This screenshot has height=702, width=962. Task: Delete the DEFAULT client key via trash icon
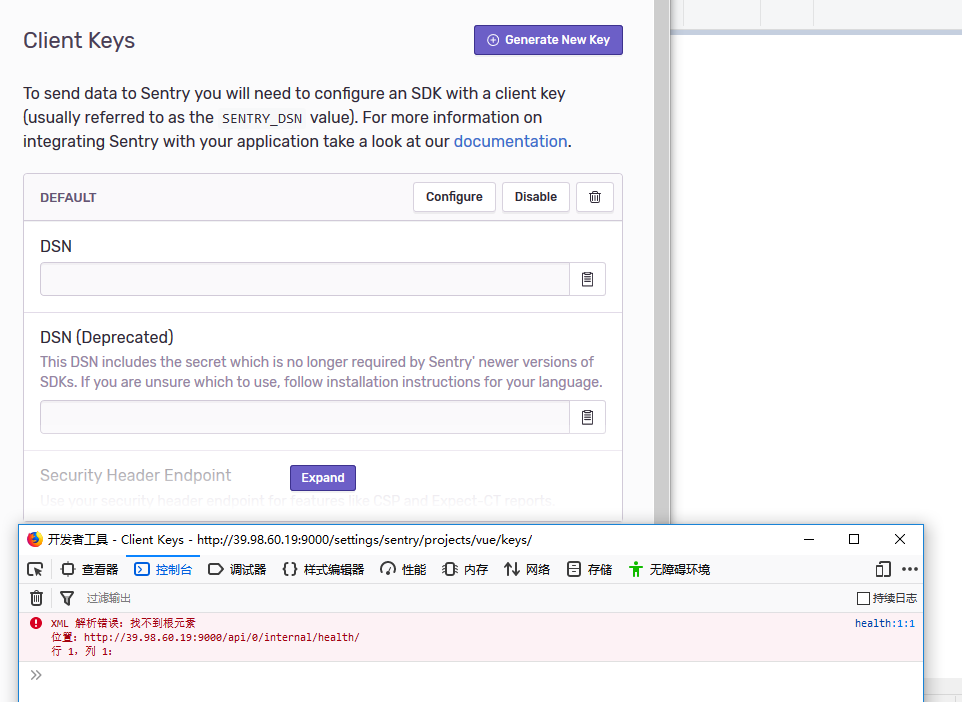595,197
